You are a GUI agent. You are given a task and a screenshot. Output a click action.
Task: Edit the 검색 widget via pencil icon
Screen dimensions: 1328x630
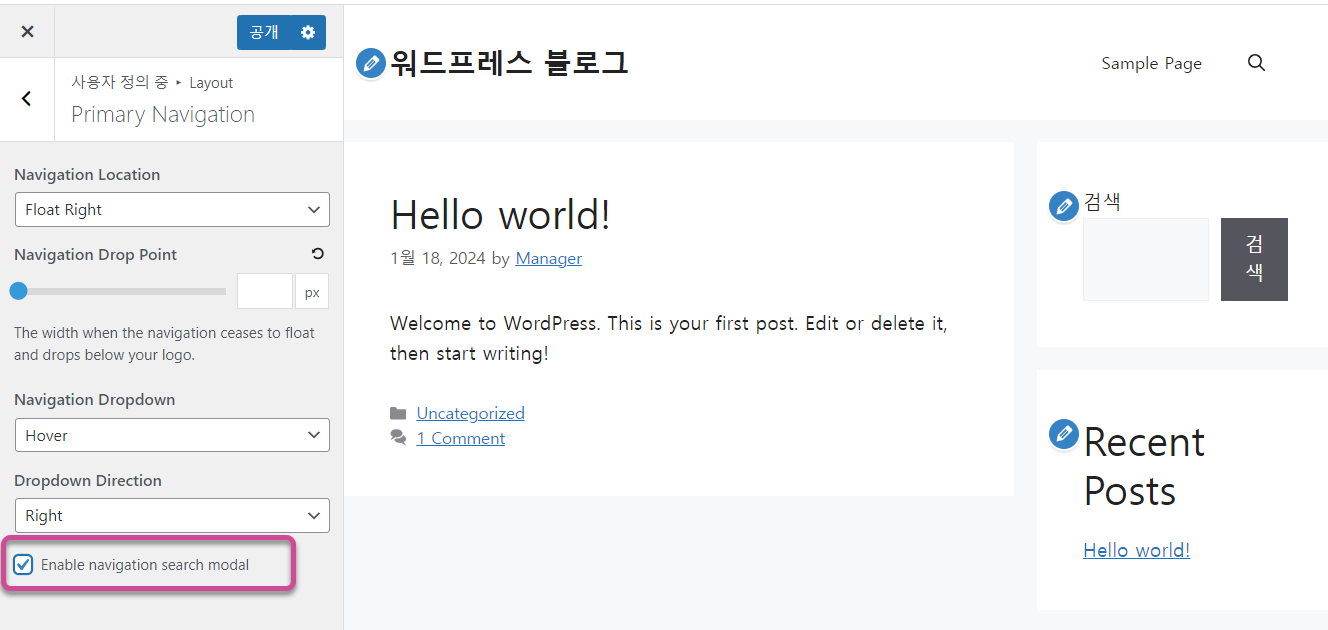pyautogui.click(x=1063, y=206)
